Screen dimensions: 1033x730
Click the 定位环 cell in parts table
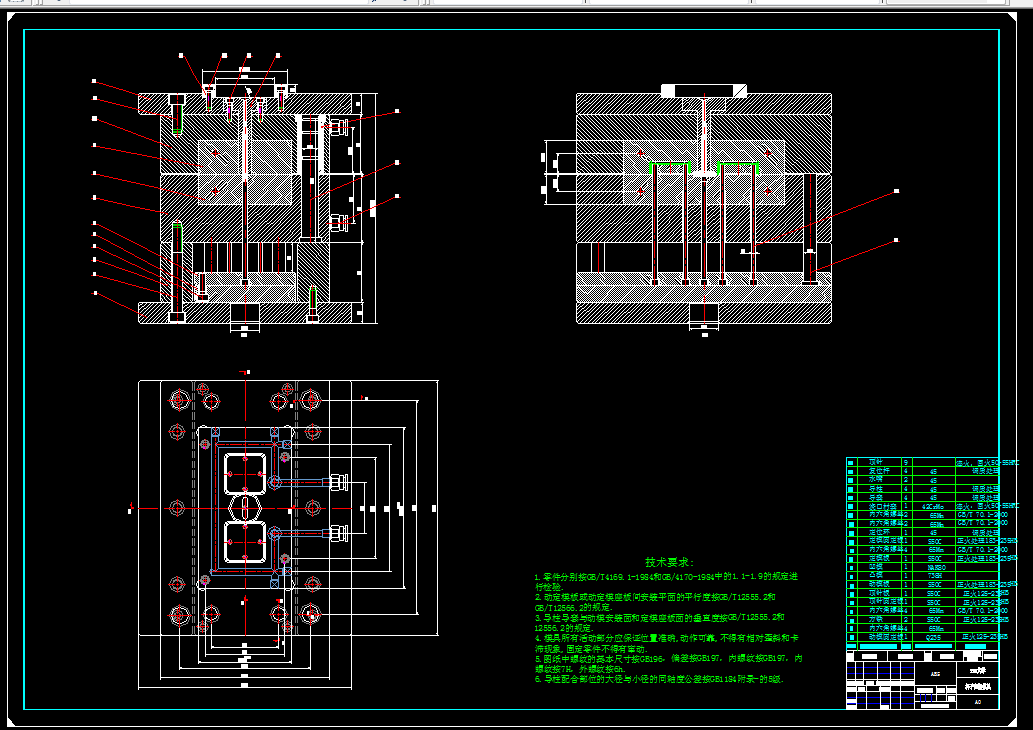878,532
